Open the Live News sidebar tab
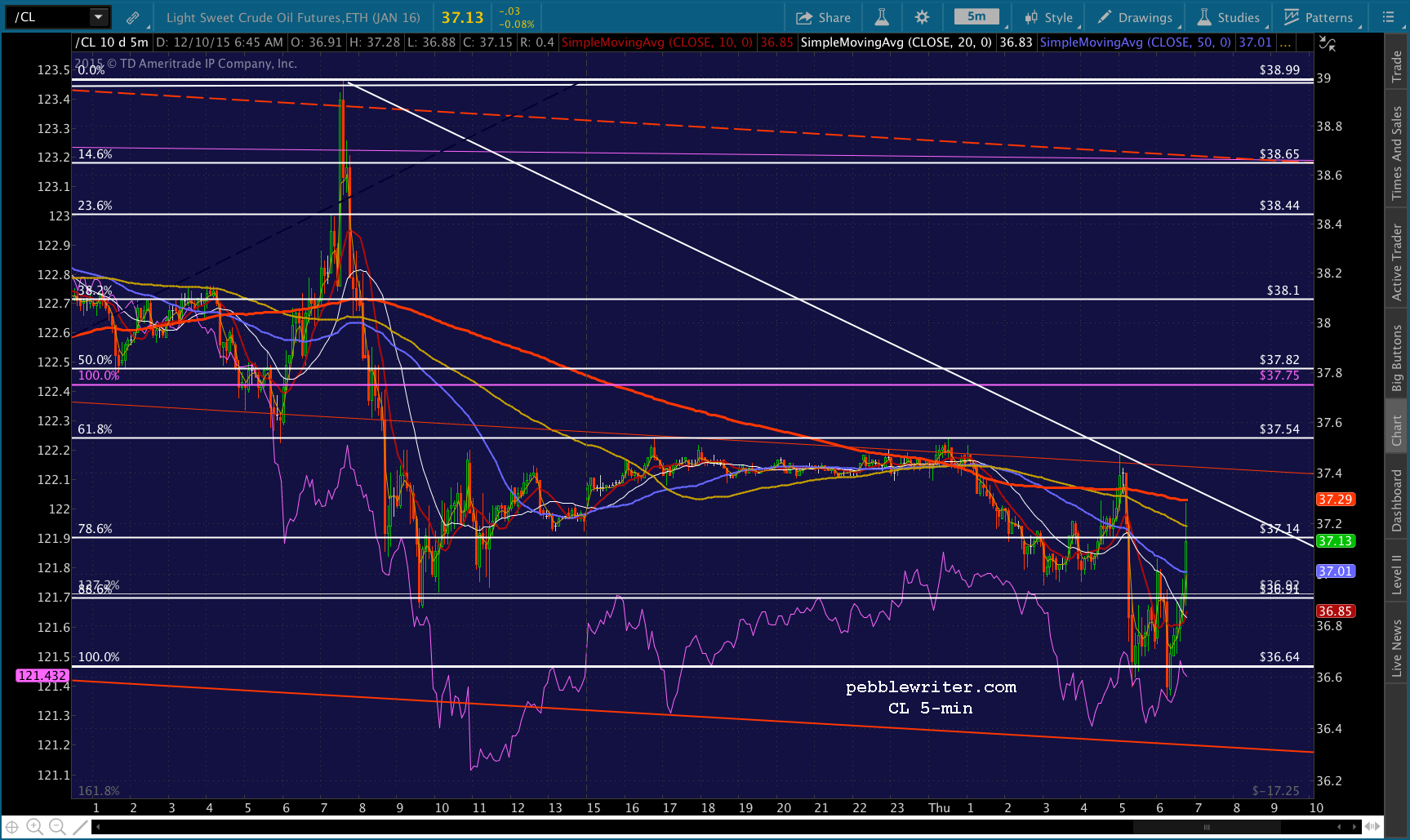1410x840 pixels. [1397, 648]
